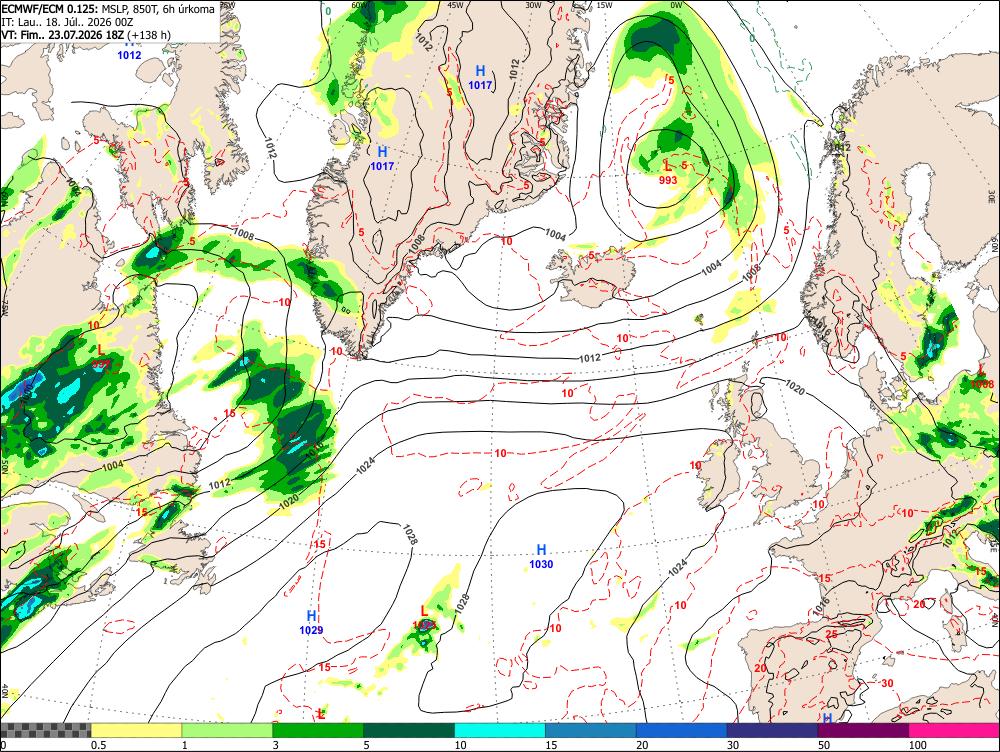
Task: Click the '1012' isobar label south of Iceland
Action: point(590,358)
